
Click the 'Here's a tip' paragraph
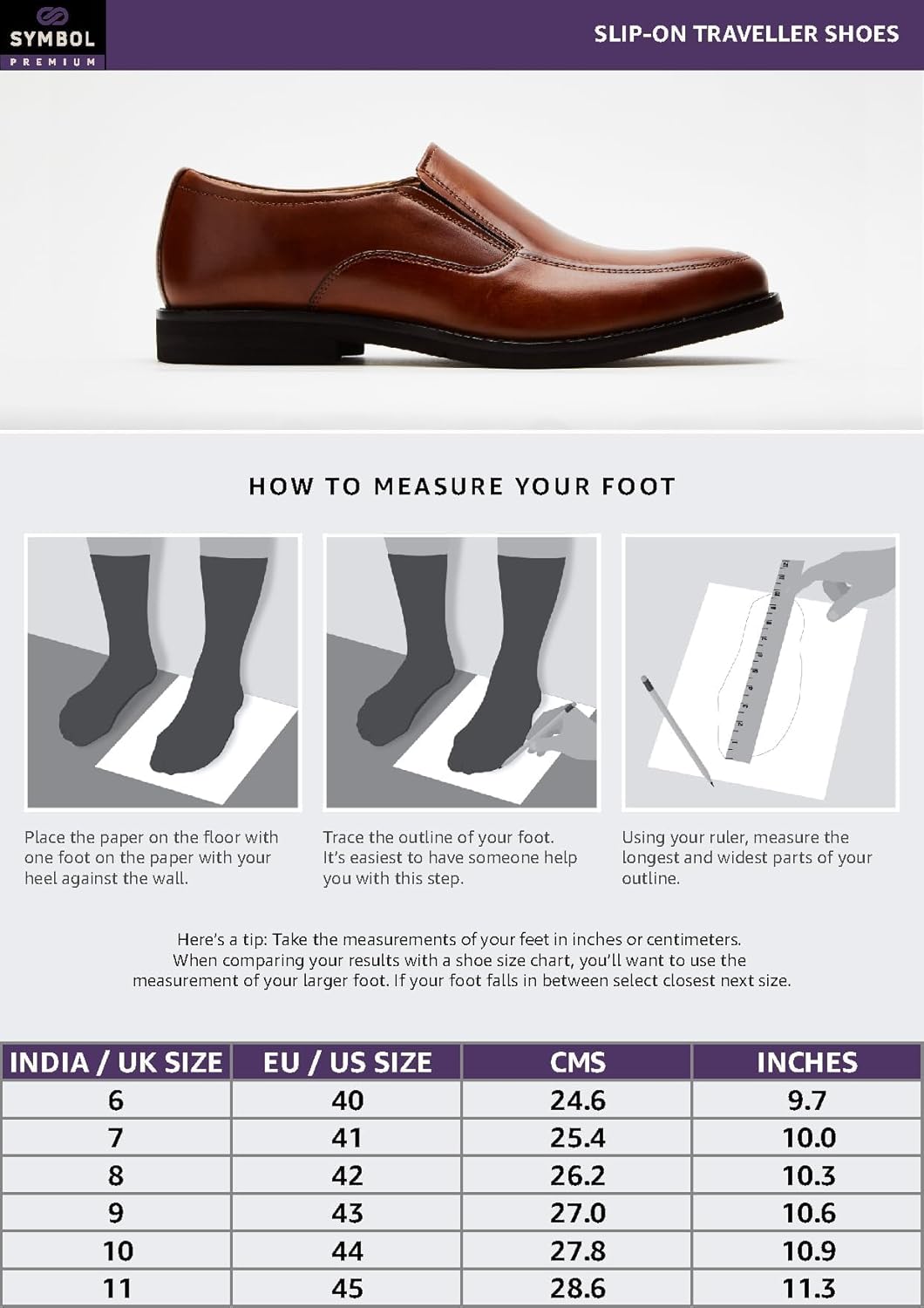coord(462,960)
